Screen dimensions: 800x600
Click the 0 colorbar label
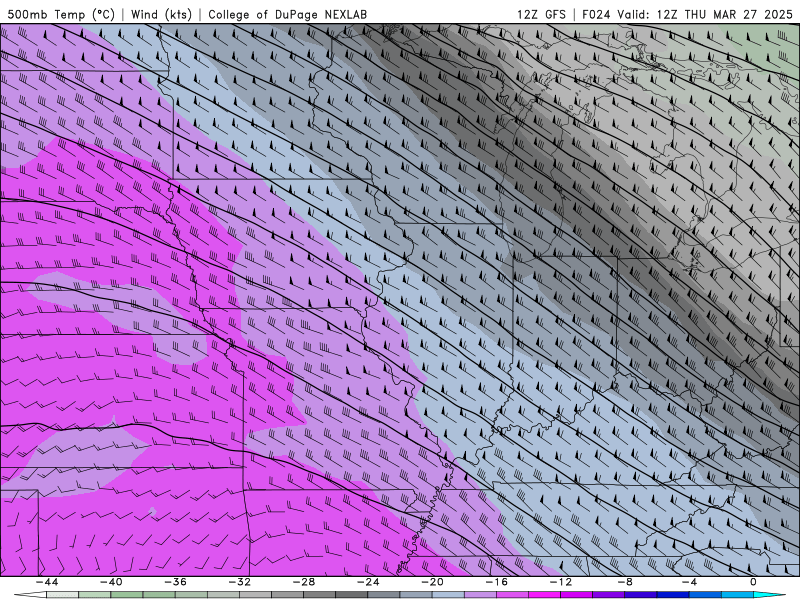point(754,582)
